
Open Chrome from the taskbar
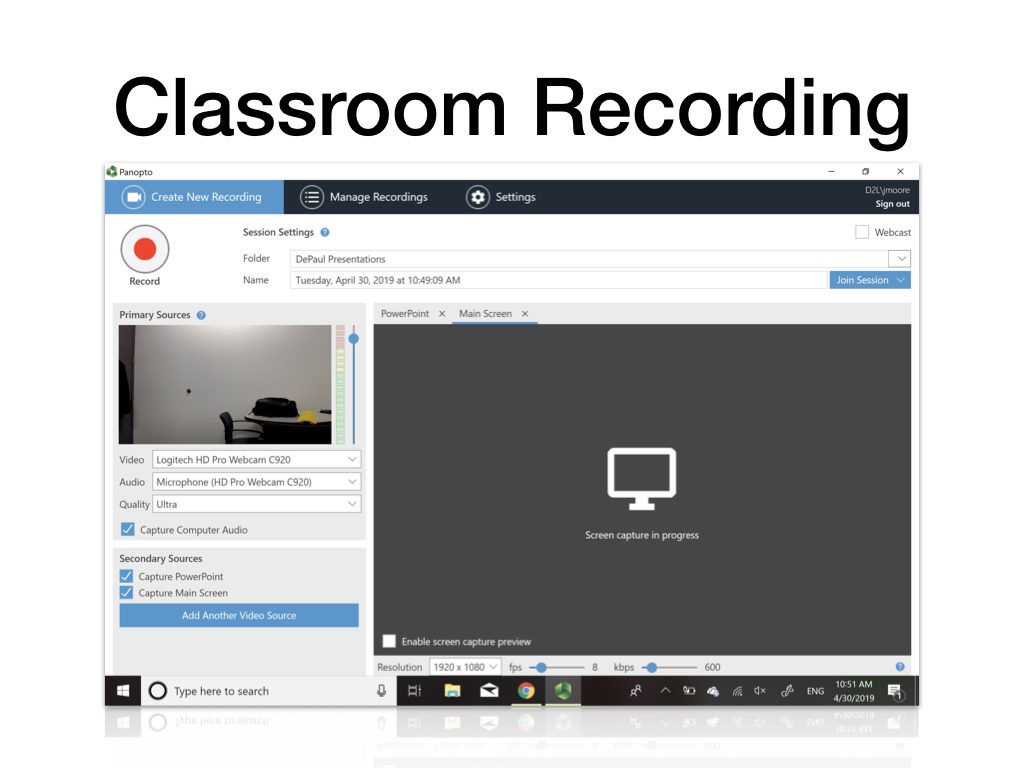(526, 691)
